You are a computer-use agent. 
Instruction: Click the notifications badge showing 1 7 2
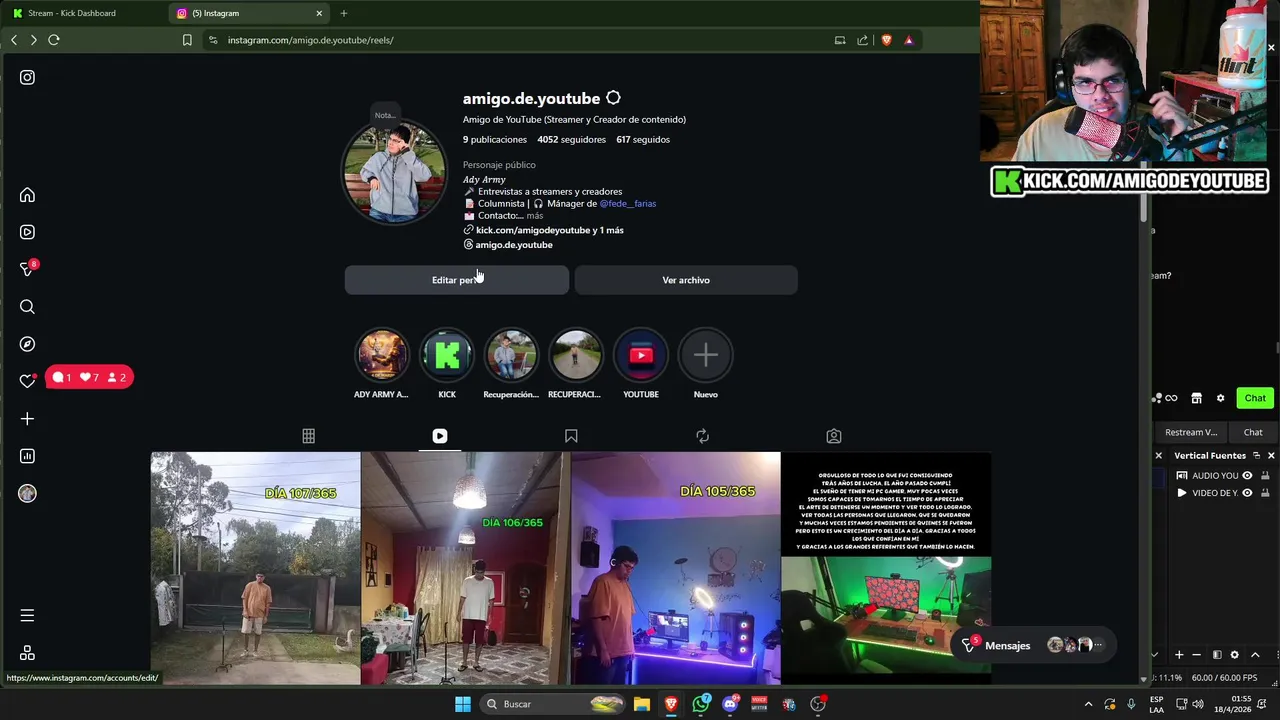[x=89, y=377]
